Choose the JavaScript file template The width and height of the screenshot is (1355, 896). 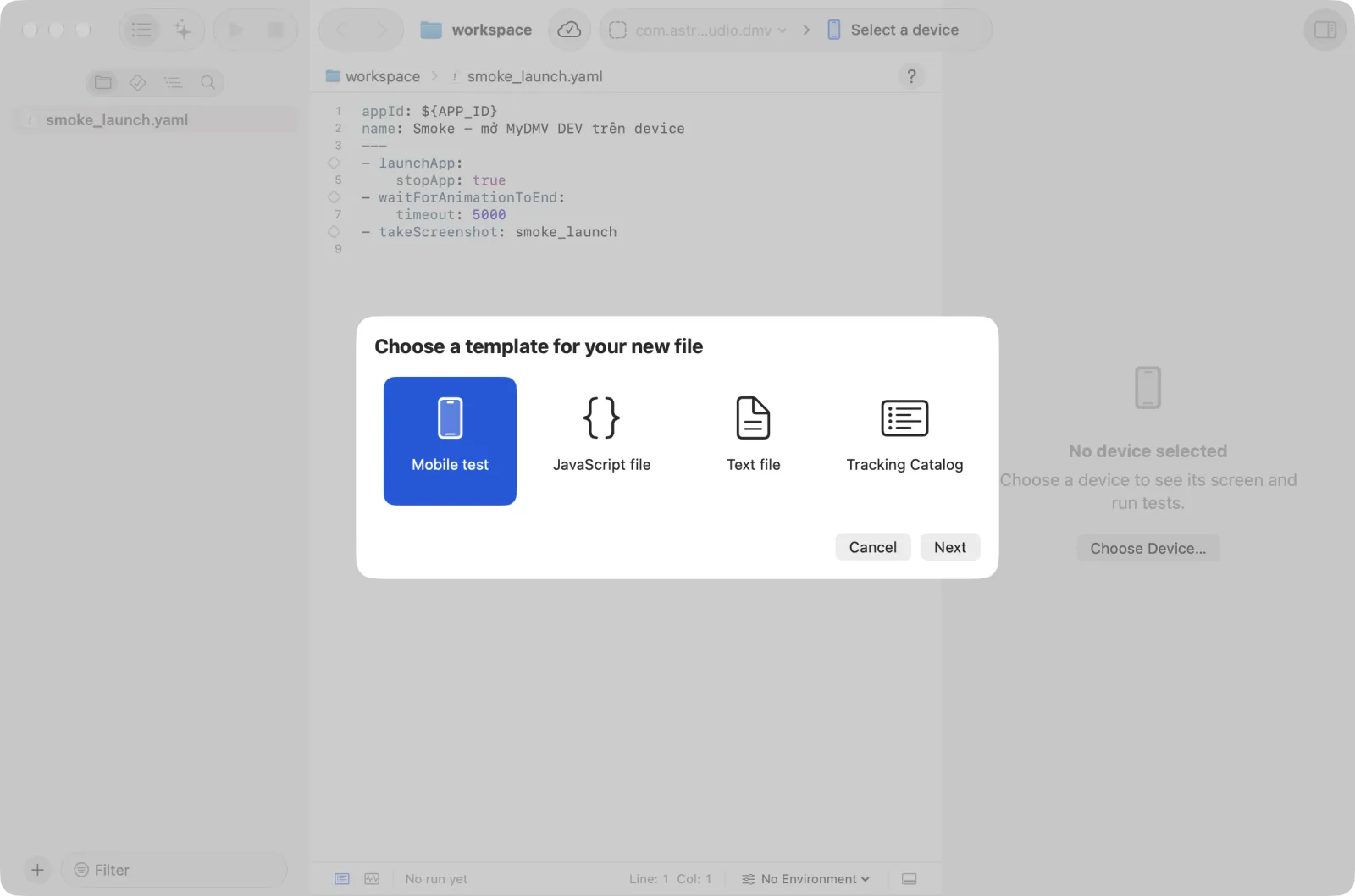601,440
